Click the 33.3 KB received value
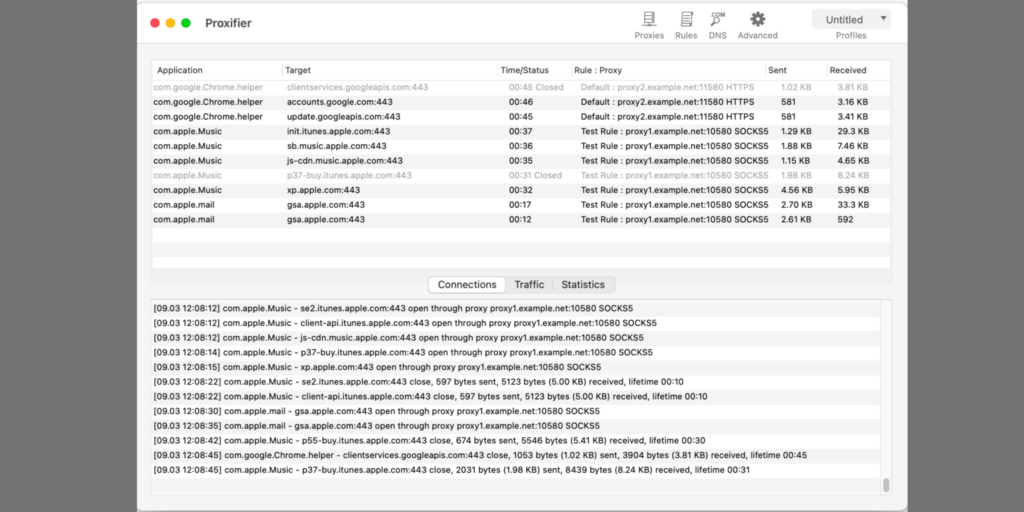 click(854, 205)
